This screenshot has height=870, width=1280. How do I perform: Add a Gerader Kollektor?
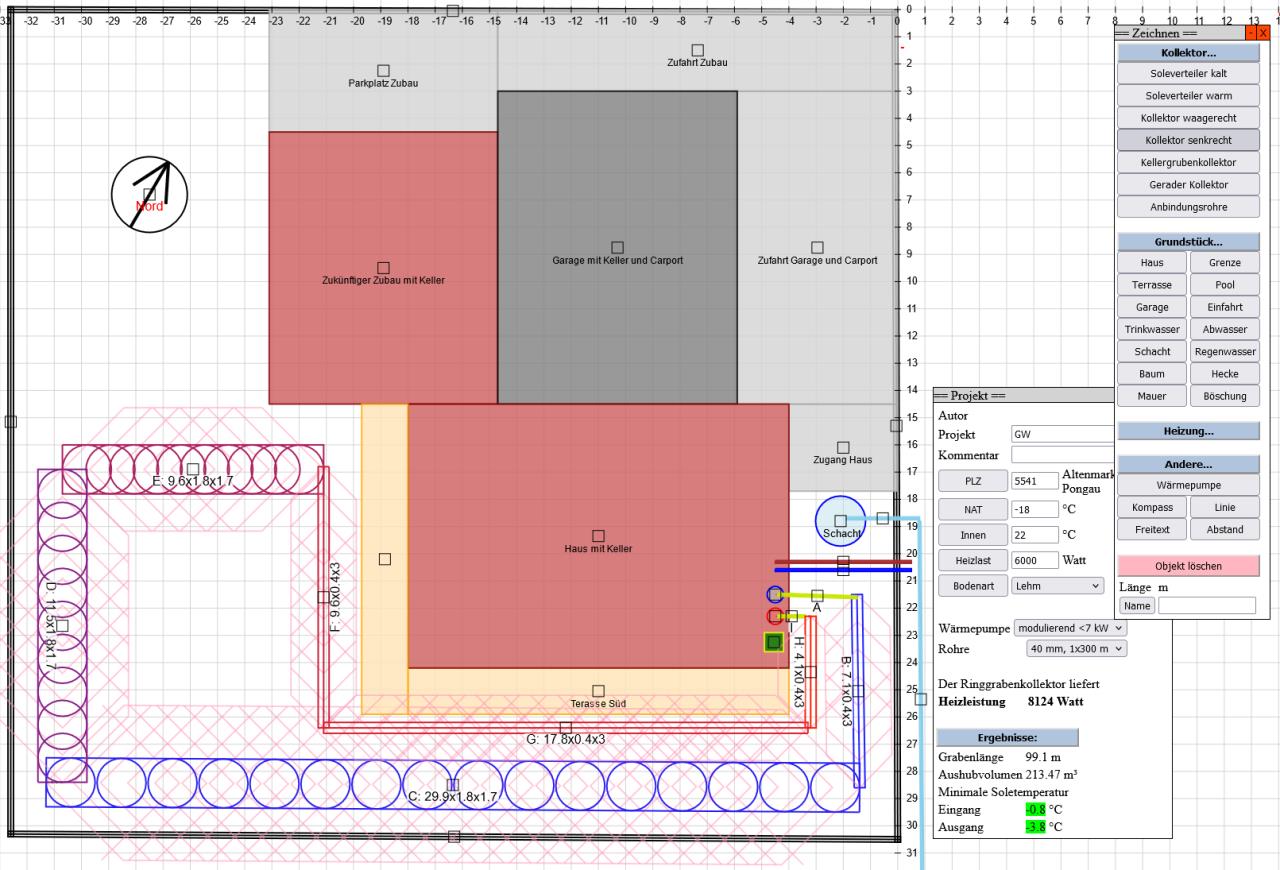tap(1188, 185)
